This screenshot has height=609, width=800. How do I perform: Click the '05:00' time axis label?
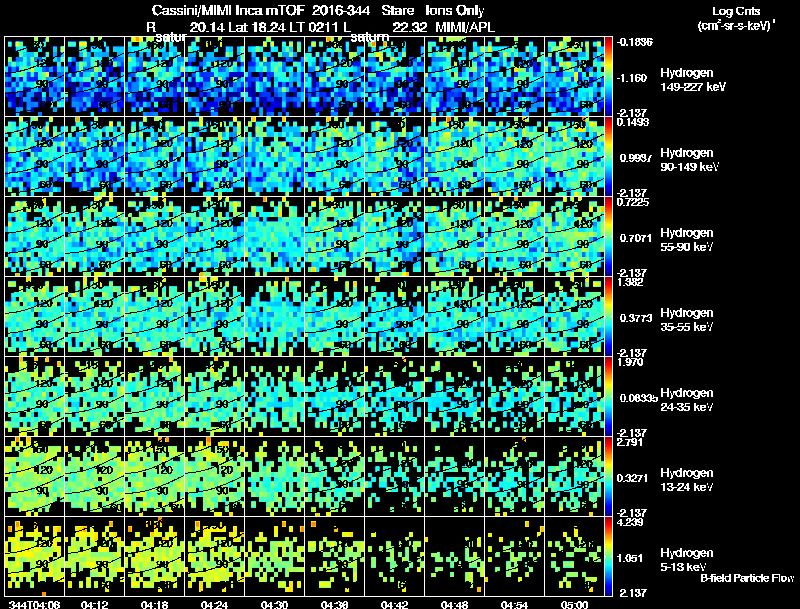(x=574, y=604)
